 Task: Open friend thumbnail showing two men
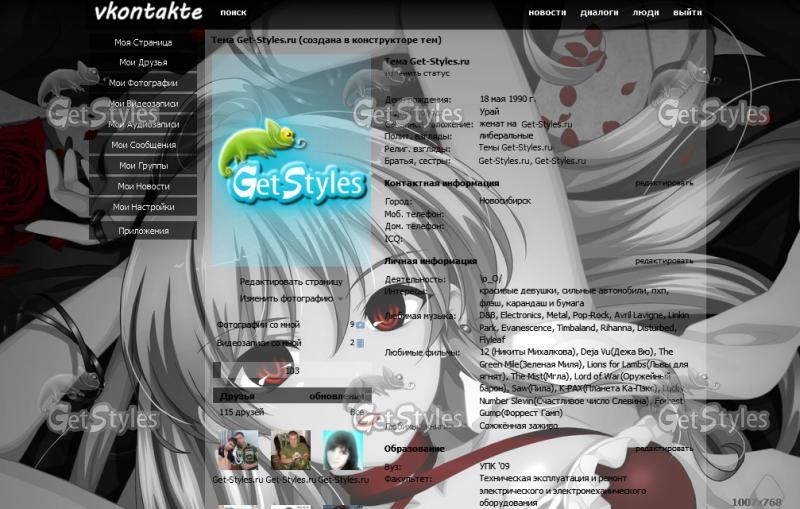pyautogui.click(x=238, y=450)
